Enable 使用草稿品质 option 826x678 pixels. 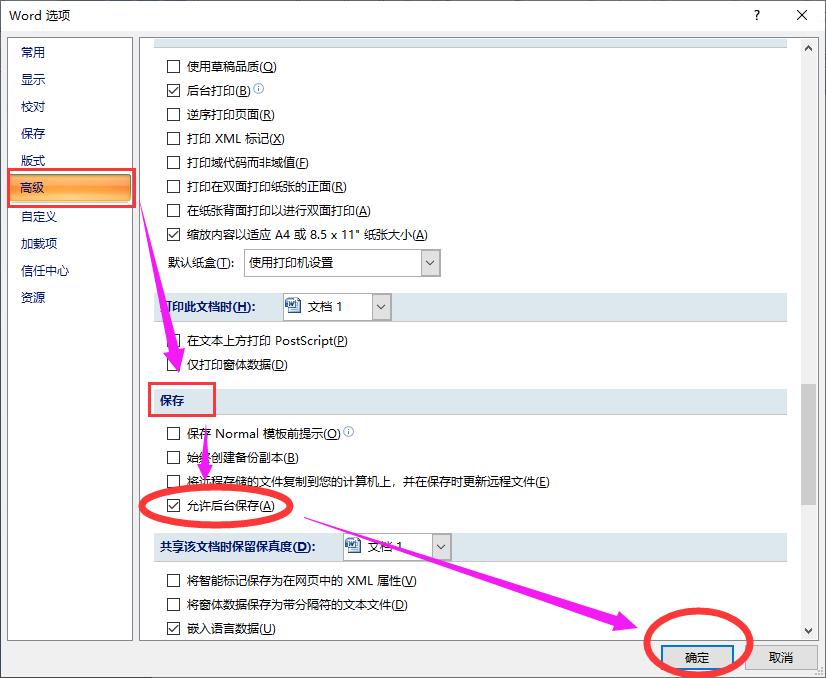coord(173,66)
